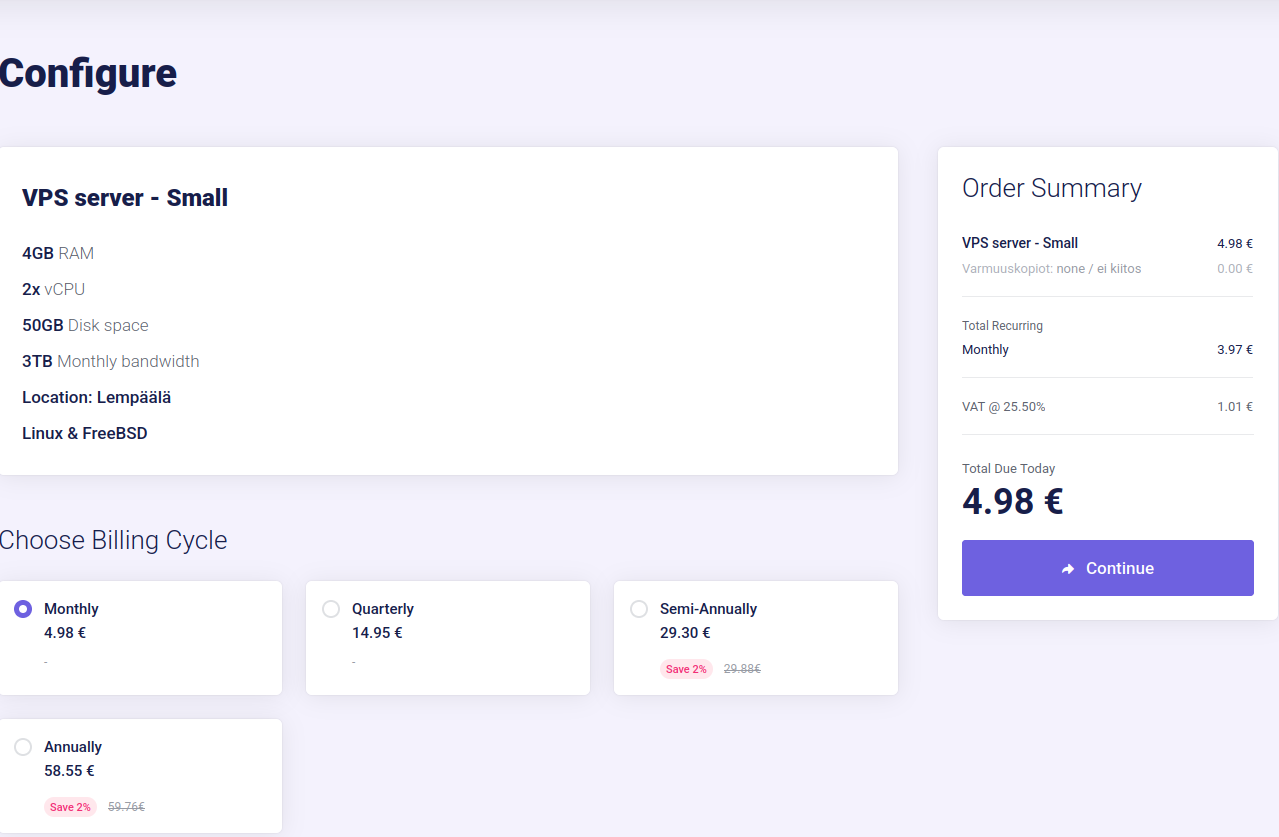1279x837 pixels.
Task: Select the Quarterly billing radio button
Action: point(331,609)
